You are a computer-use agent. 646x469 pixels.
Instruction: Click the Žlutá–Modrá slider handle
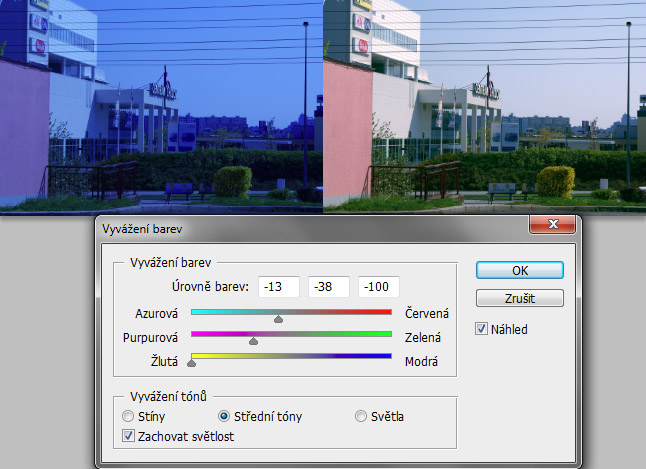191,364
